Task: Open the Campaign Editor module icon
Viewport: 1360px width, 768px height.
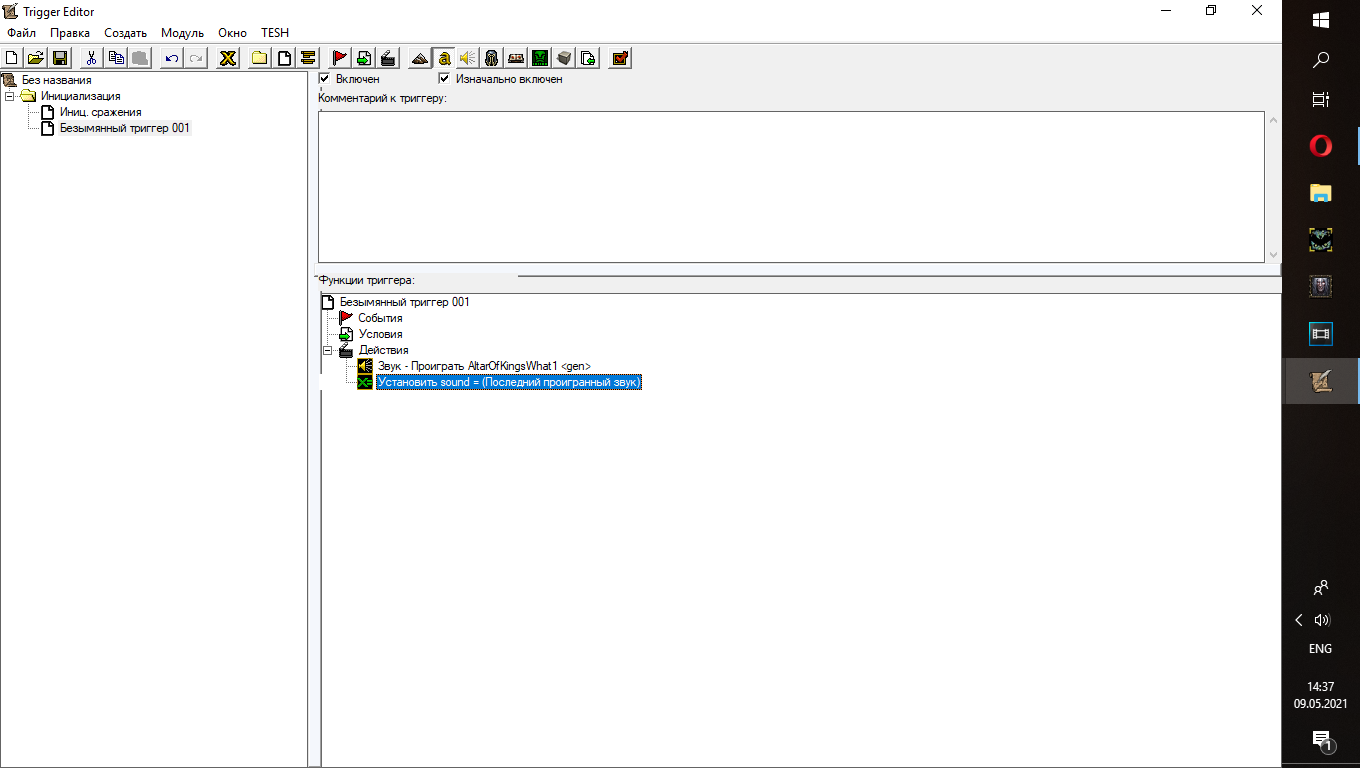Action: (x=516, y=58)
